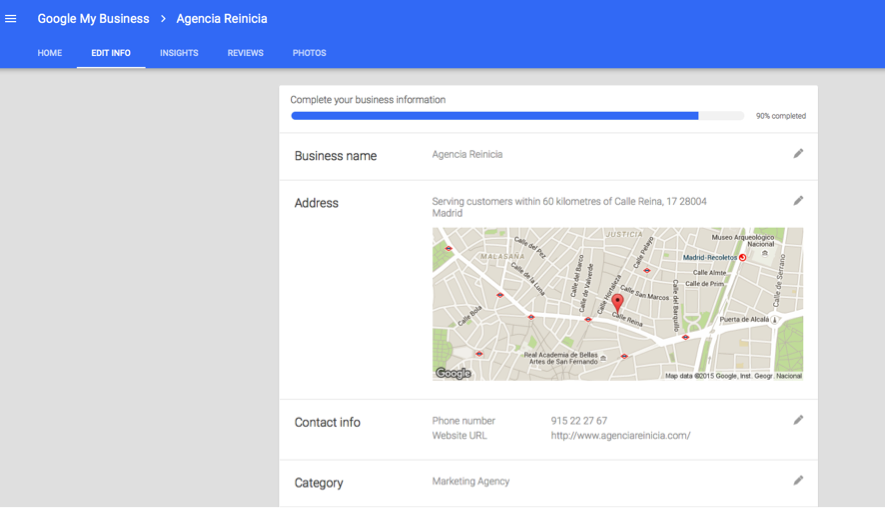The width and height of the screenshot is (886, 508).
Task: Click the Address row pencil edit icon
Action: tap(798, 201)
